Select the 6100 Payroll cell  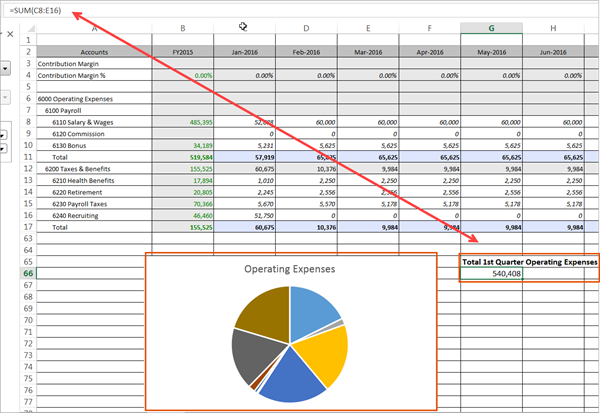tap(94, 111)
